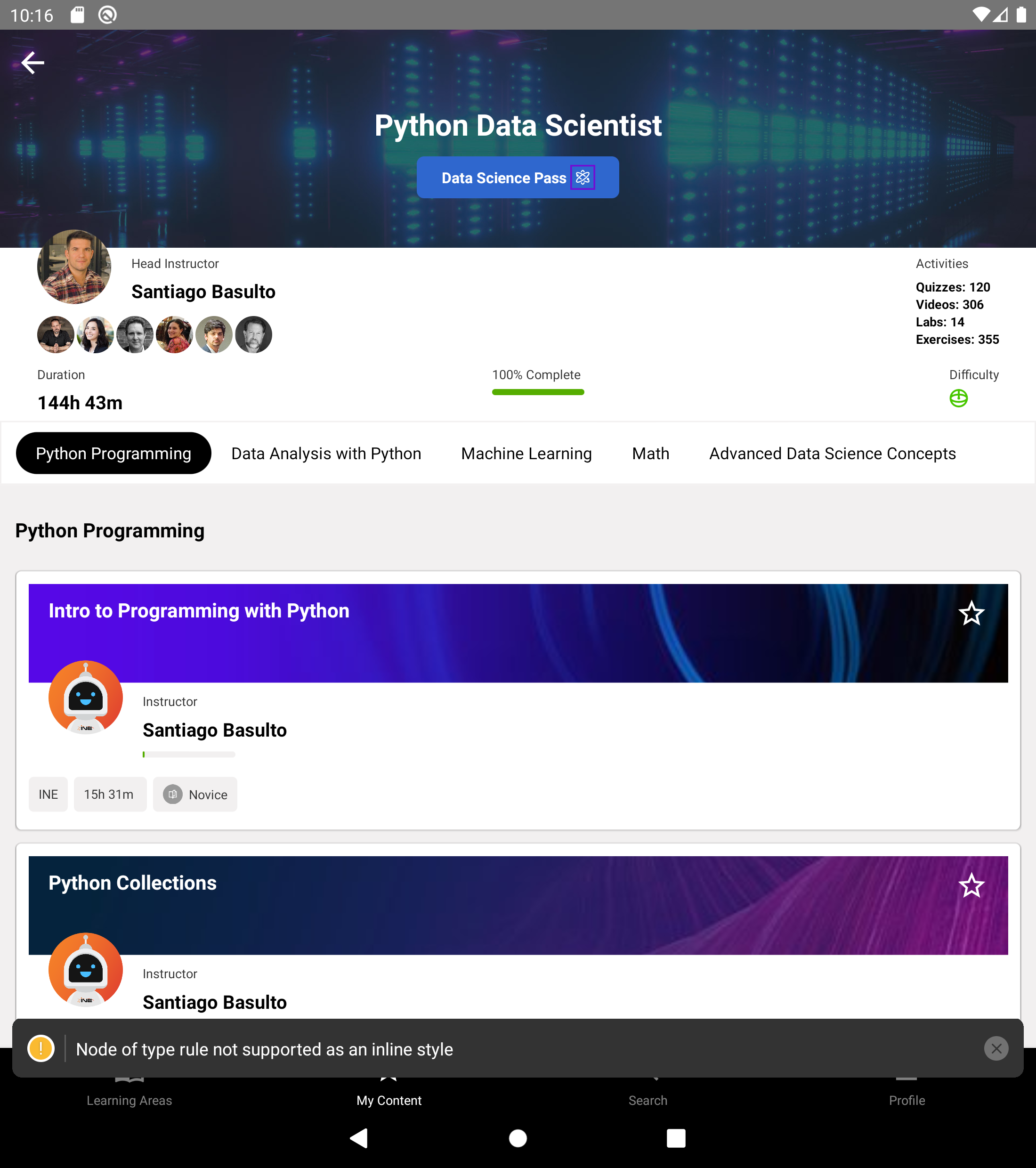Click the Data Science Pass button

click(503, 178)
